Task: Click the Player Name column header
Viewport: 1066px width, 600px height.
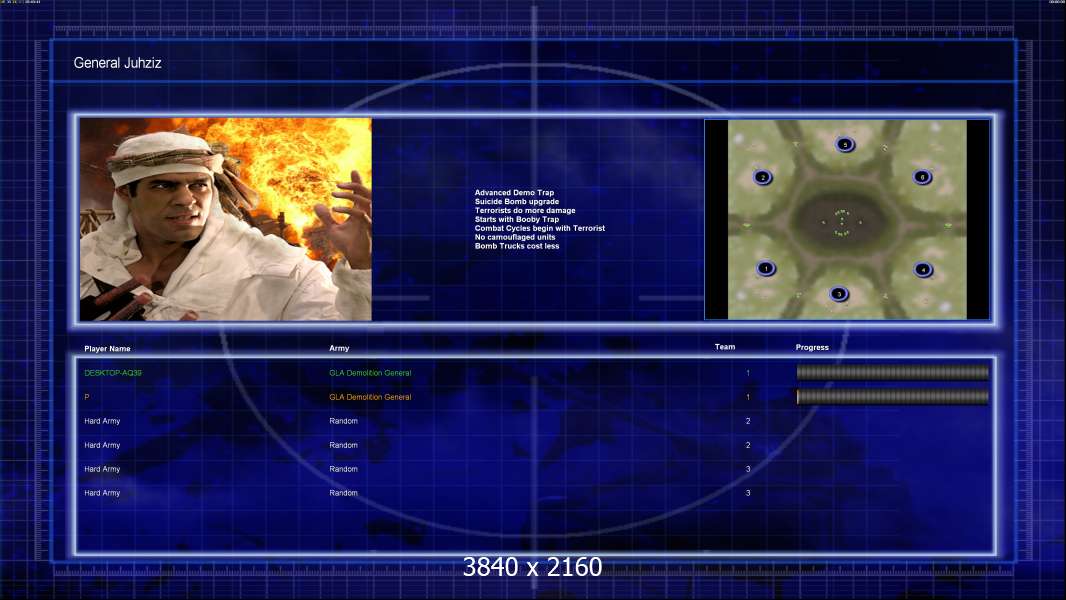Action: tap(107, 349)
